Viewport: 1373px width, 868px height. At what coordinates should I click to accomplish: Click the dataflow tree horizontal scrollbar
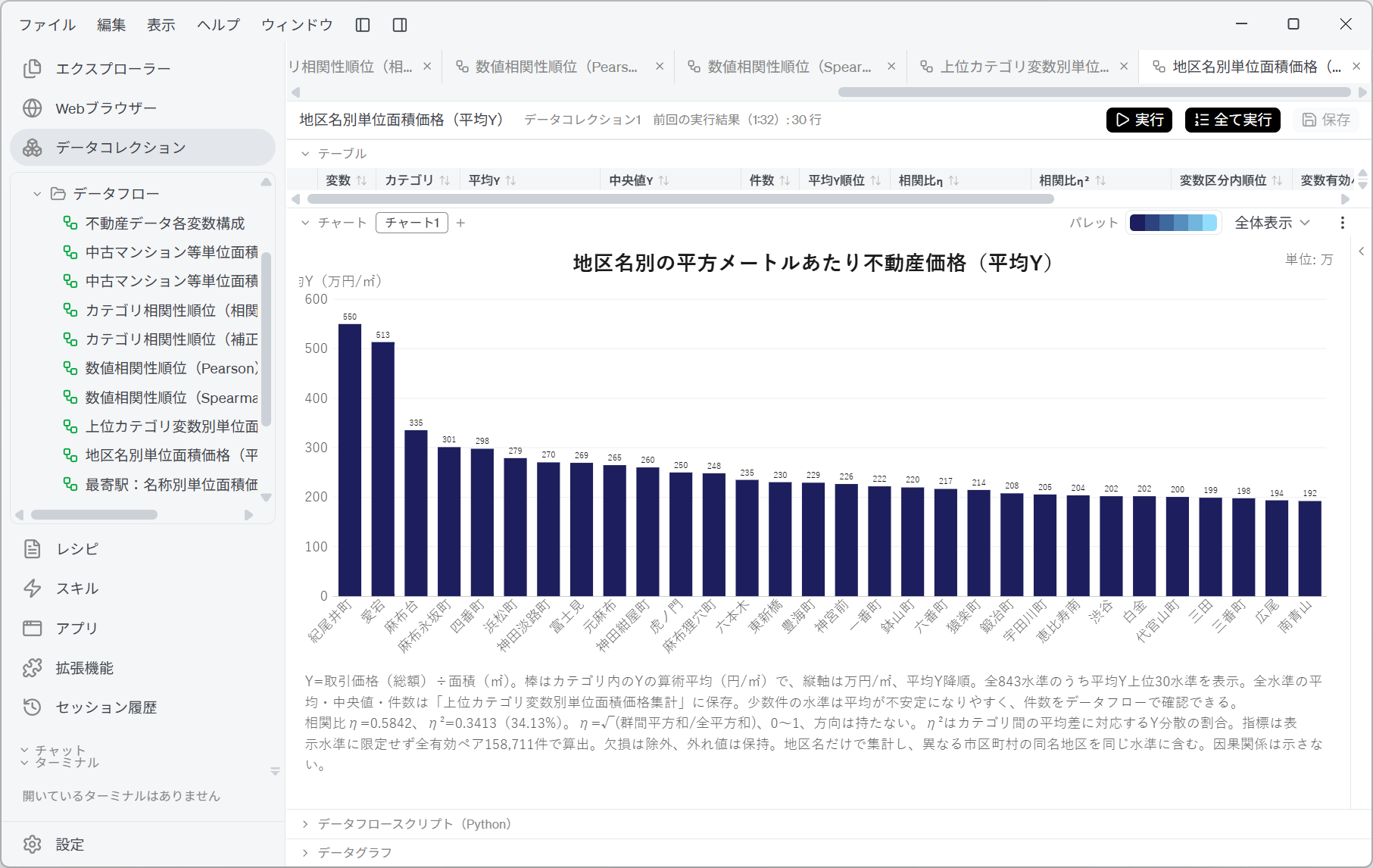tap(94, 515)
